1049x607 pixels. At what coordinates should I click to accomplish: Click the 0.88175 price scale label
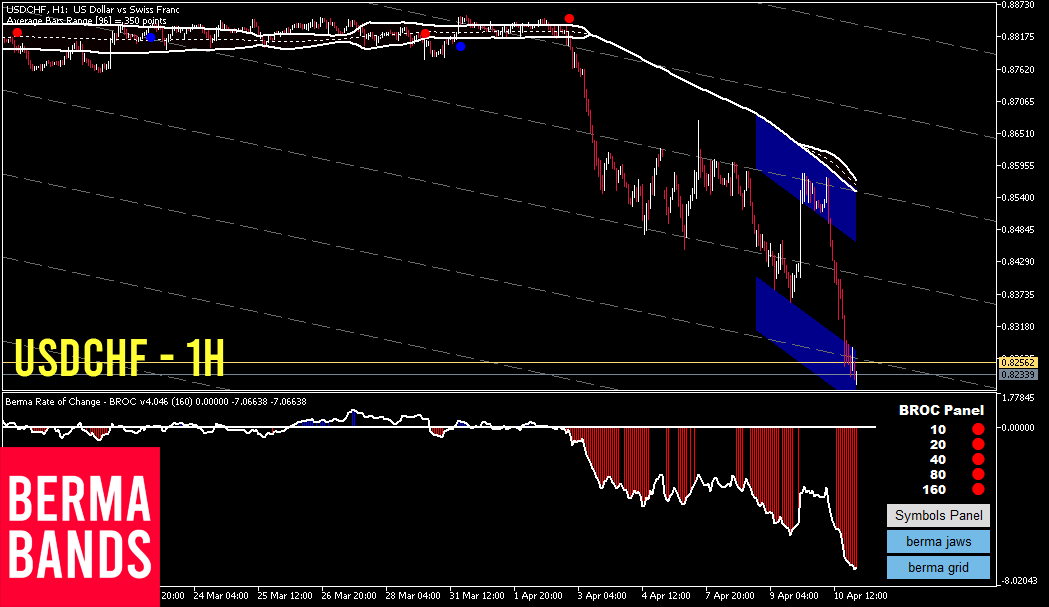tap(1018, 37)
